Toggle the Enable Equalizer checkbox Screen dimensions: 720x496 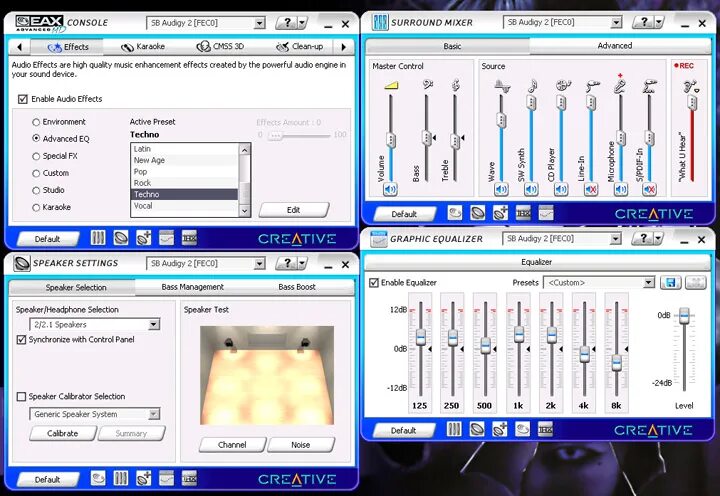[x=374, y=282]
